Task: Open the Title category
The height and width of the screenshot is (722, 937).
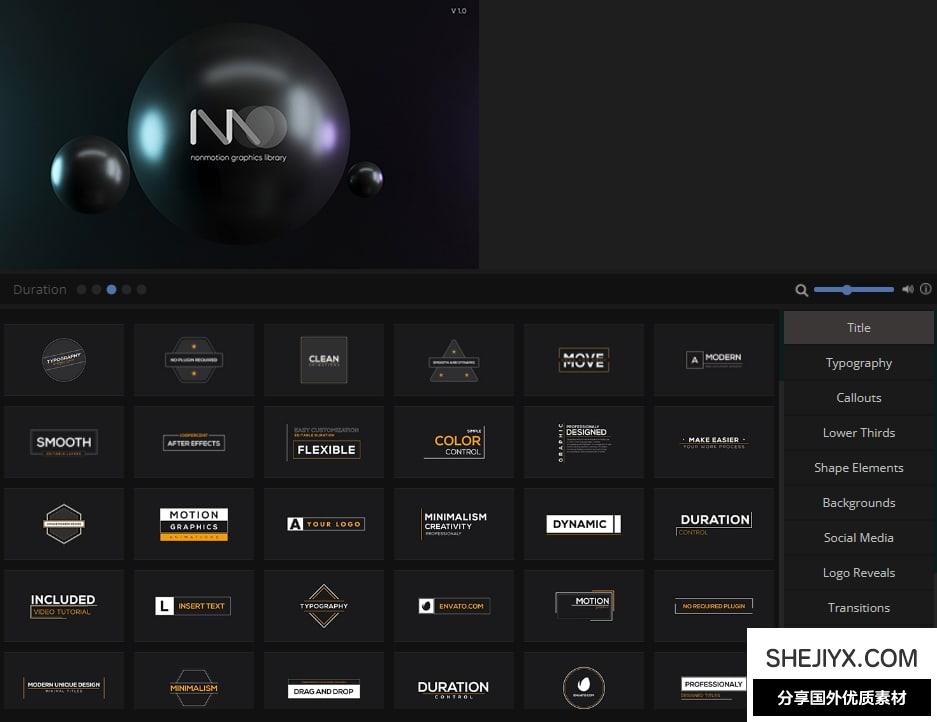Action: pyautogui.click(x=858, y=328)
